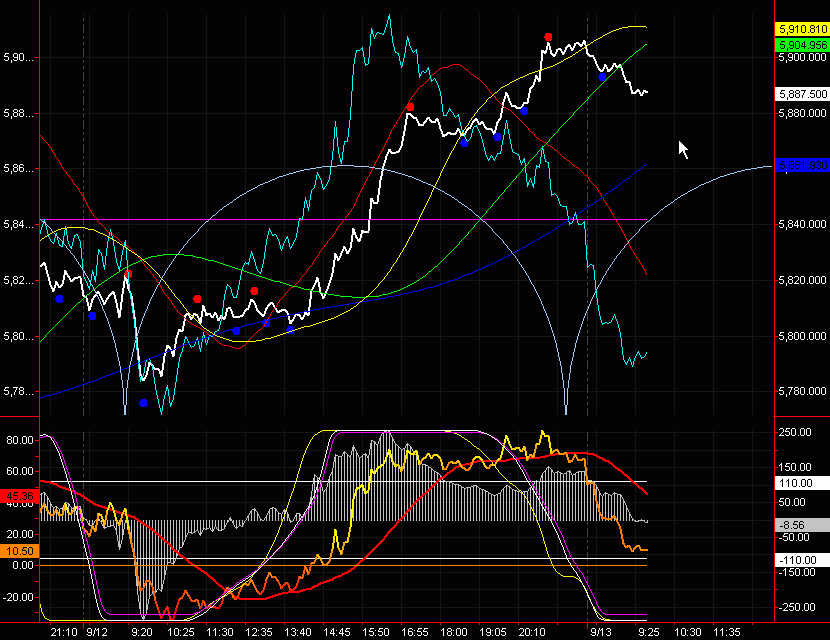830x640 pixels.
Task: Click the 5,800.000 right axis value
Action: pyautogui.click(x=802, y=336)
